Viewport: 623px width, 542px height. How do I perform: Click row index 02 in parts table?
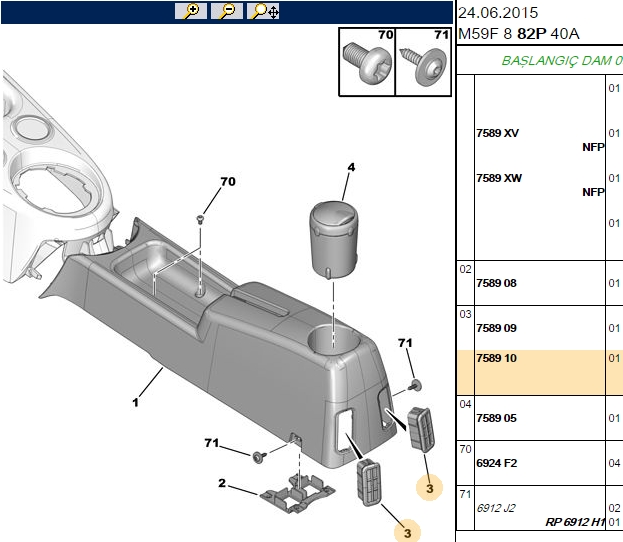[x=465, y=269]
